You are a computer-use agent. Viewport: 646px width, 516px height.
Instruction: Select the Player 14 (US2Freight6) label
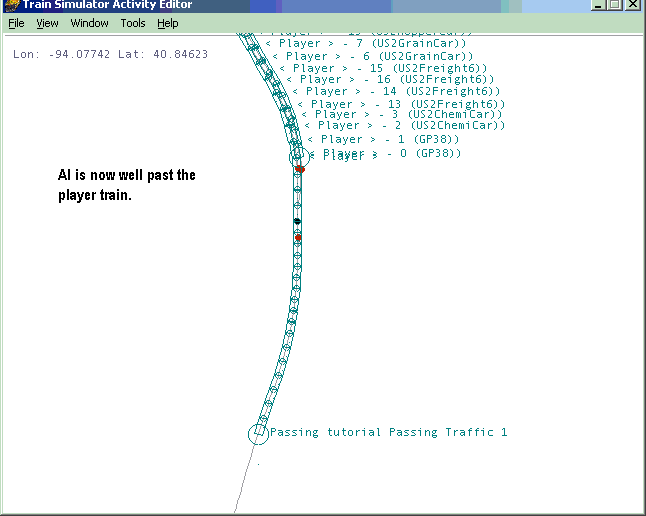[396, 91]
